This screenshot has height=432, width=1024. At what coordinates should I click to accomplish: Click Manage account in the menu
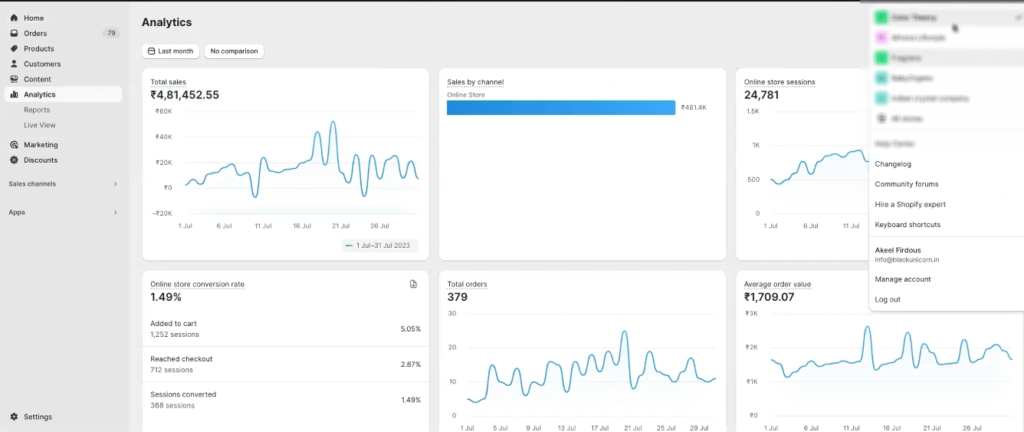pyautogui.click(x=902, y=279)
